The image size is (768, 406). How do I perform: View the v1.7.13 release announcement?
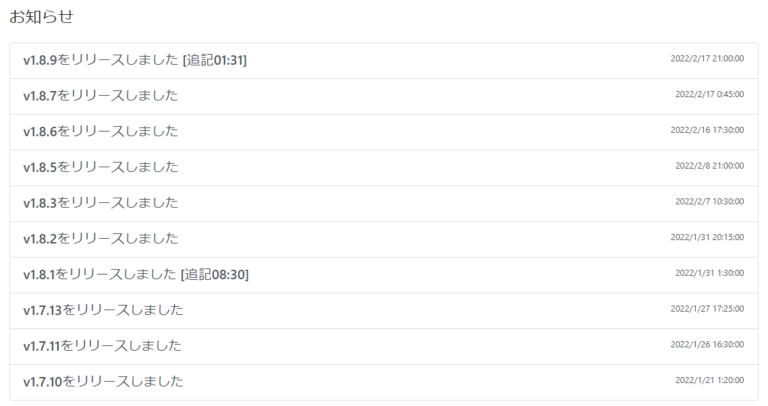(104, 310)
